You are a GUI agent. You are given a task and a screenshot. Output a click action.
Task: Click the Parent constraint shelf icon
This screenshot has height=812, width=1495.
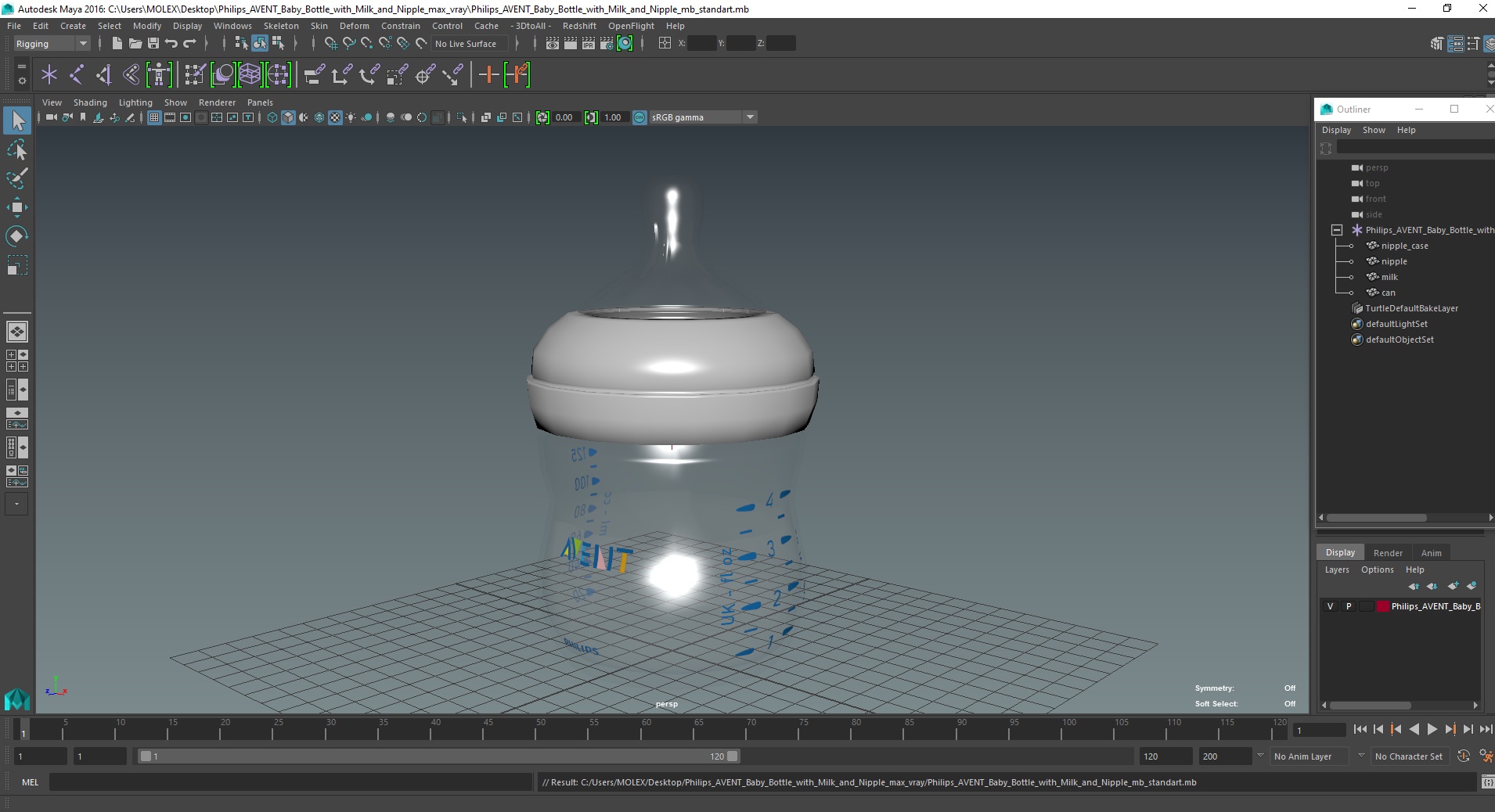click(314, 75)
